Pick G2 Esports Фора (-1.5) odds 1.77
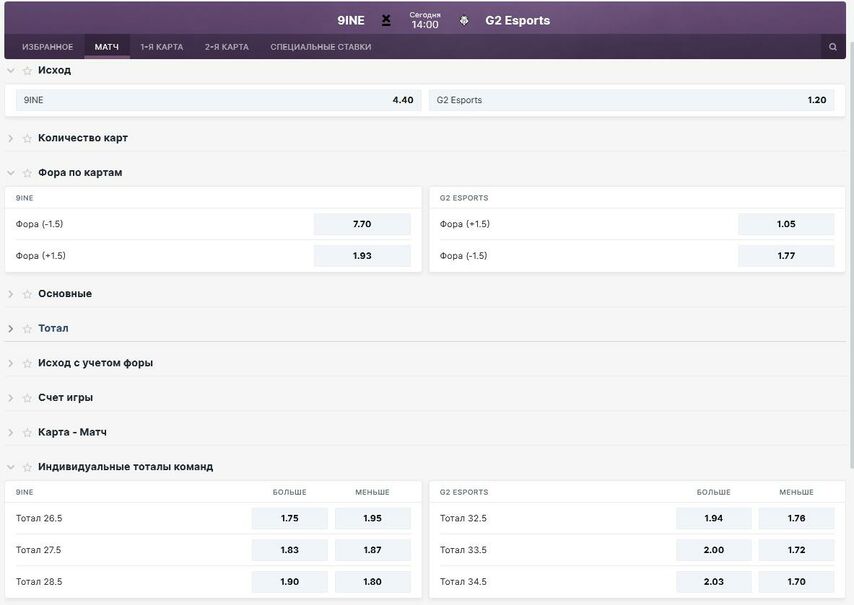The height and width of the screenshot is (605, 854). click(786, 256)
